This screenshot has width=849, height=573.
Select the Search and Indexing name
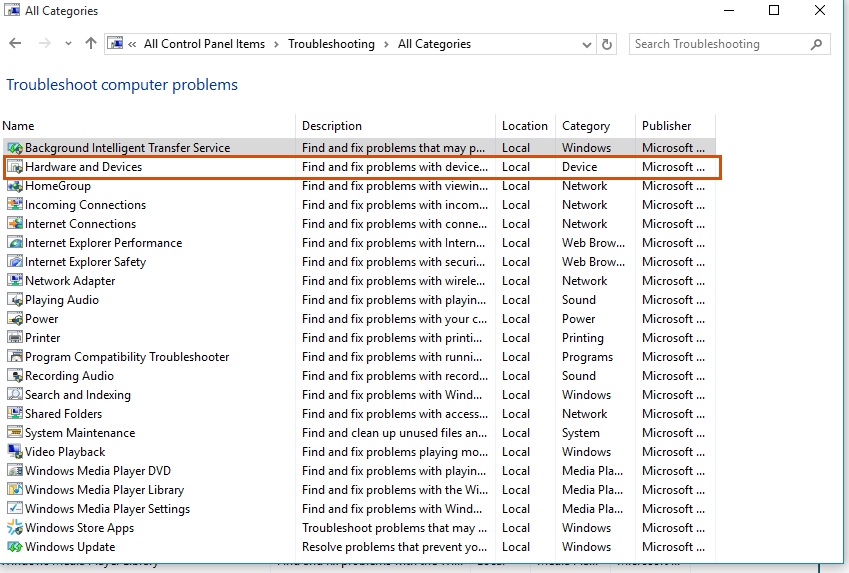click(77, 395)
